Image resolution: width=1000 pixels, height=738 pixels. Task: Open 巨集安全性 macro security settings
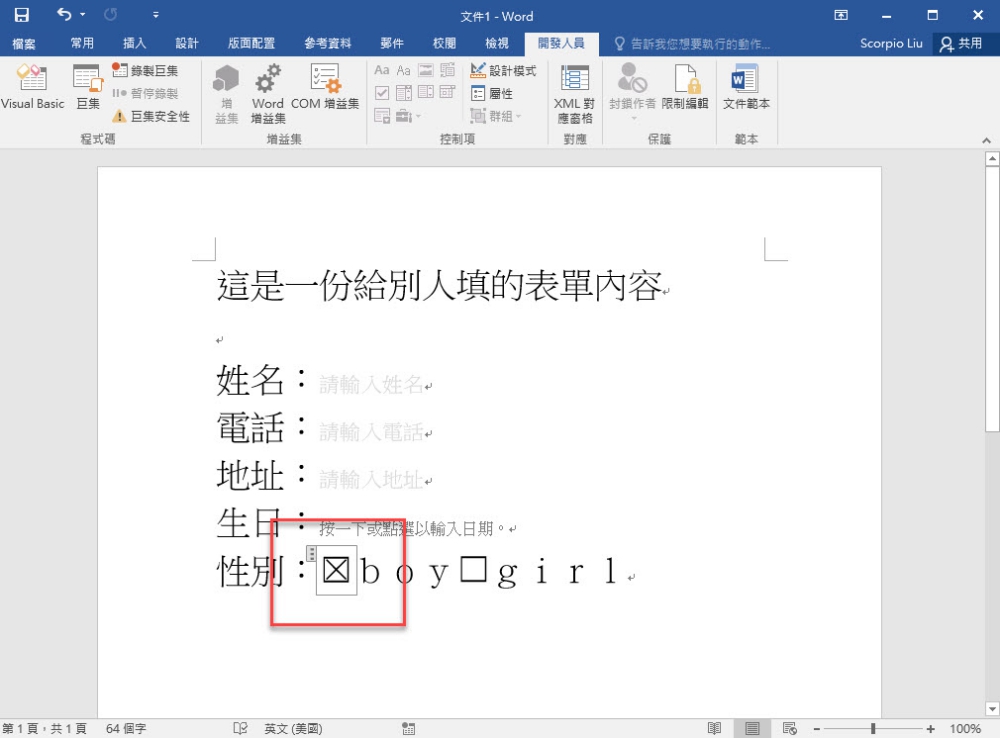(151, 116)
